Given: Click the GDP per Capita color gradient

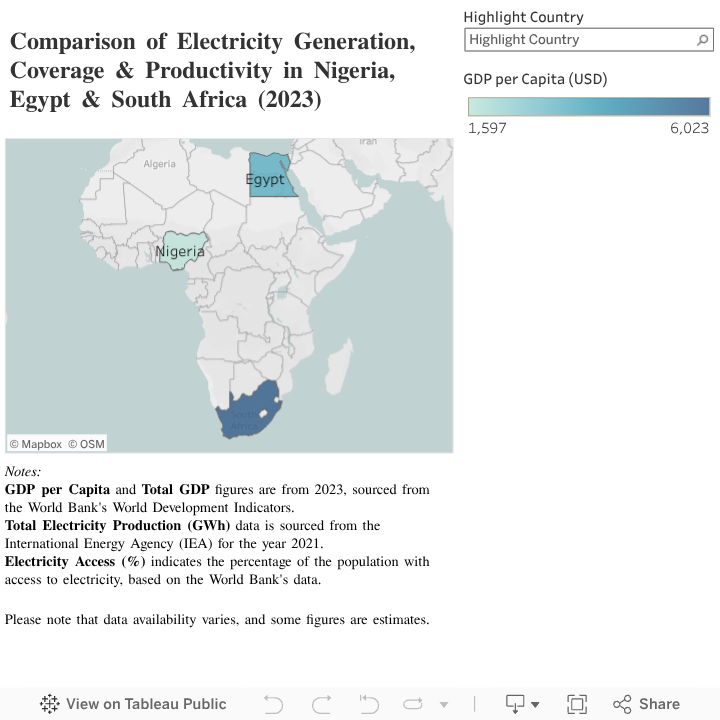Looking at the screenshot, I should tap(589, 107).
